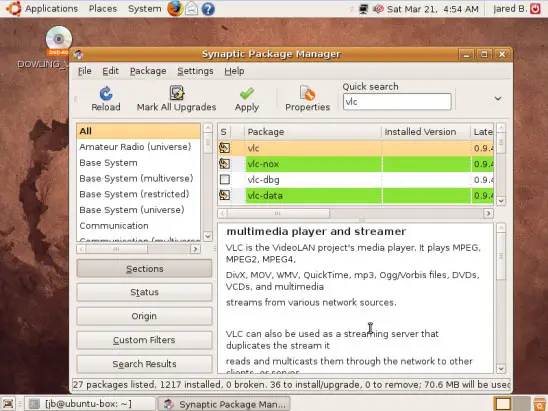548x411 pixels.
Task: Click the Installed Version column header
Action: tap(426, 132)
